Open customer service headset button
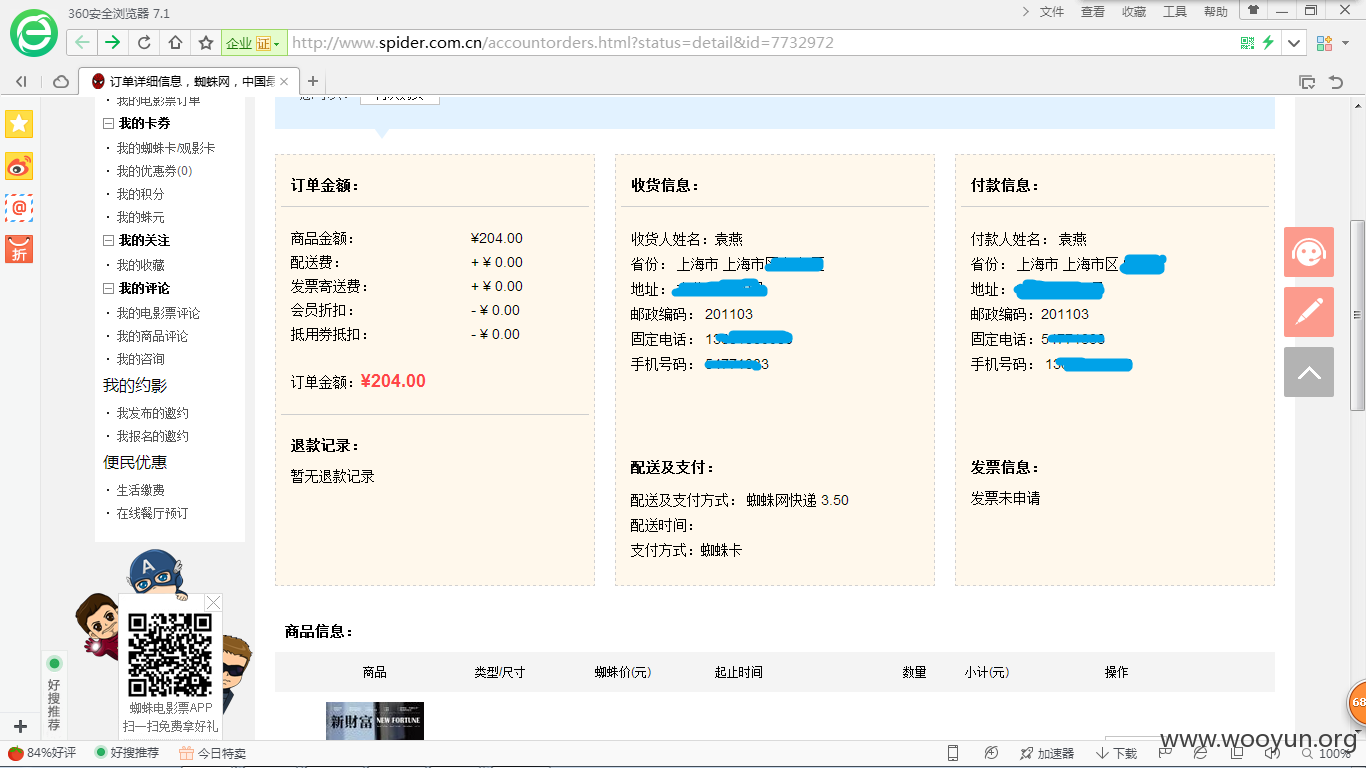Screen dimensions: 1366x768 tap(1309, 252)
